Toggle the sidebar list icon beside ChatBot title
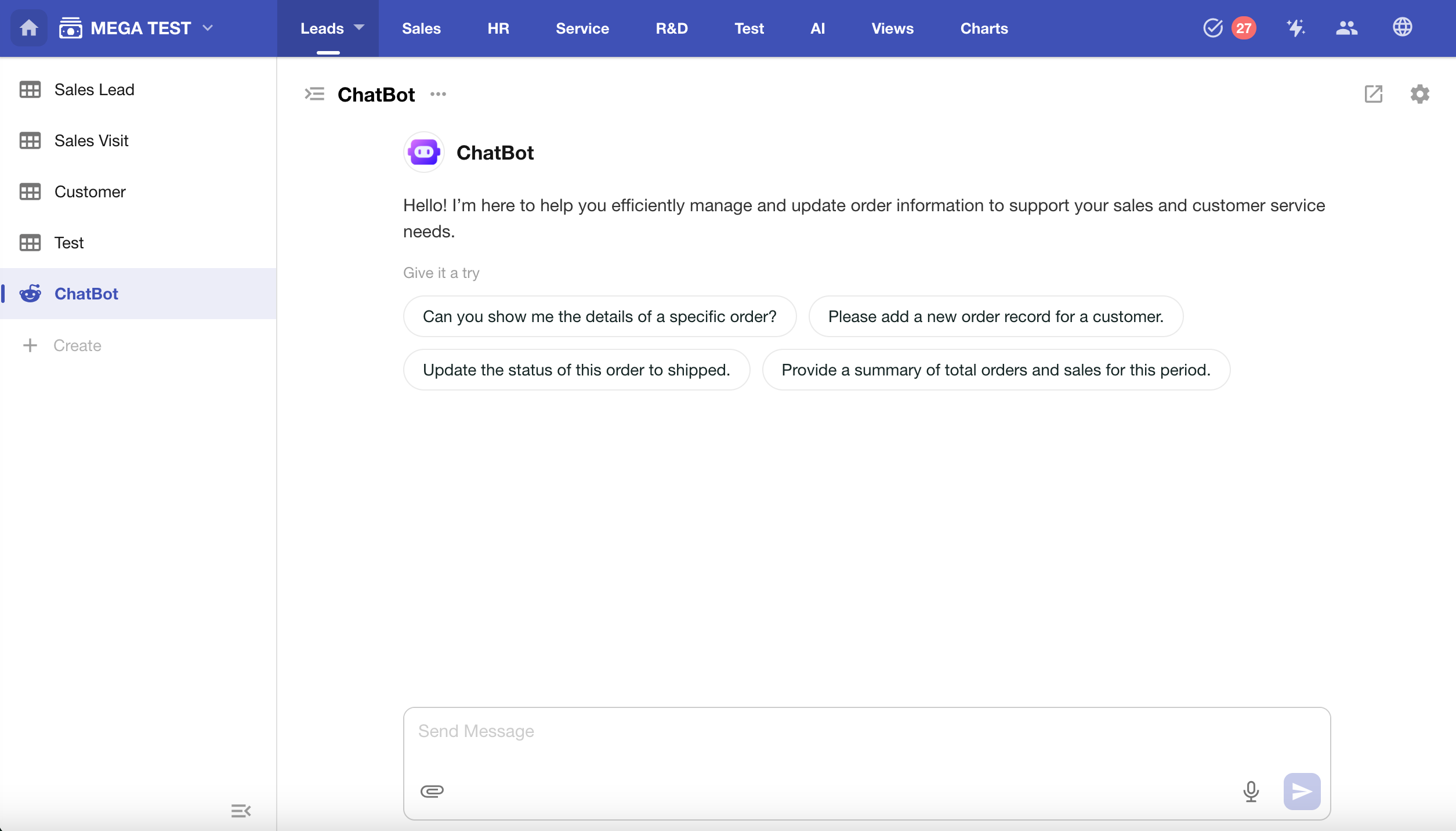The image size is (1456, 831). [x=314, y=94]
